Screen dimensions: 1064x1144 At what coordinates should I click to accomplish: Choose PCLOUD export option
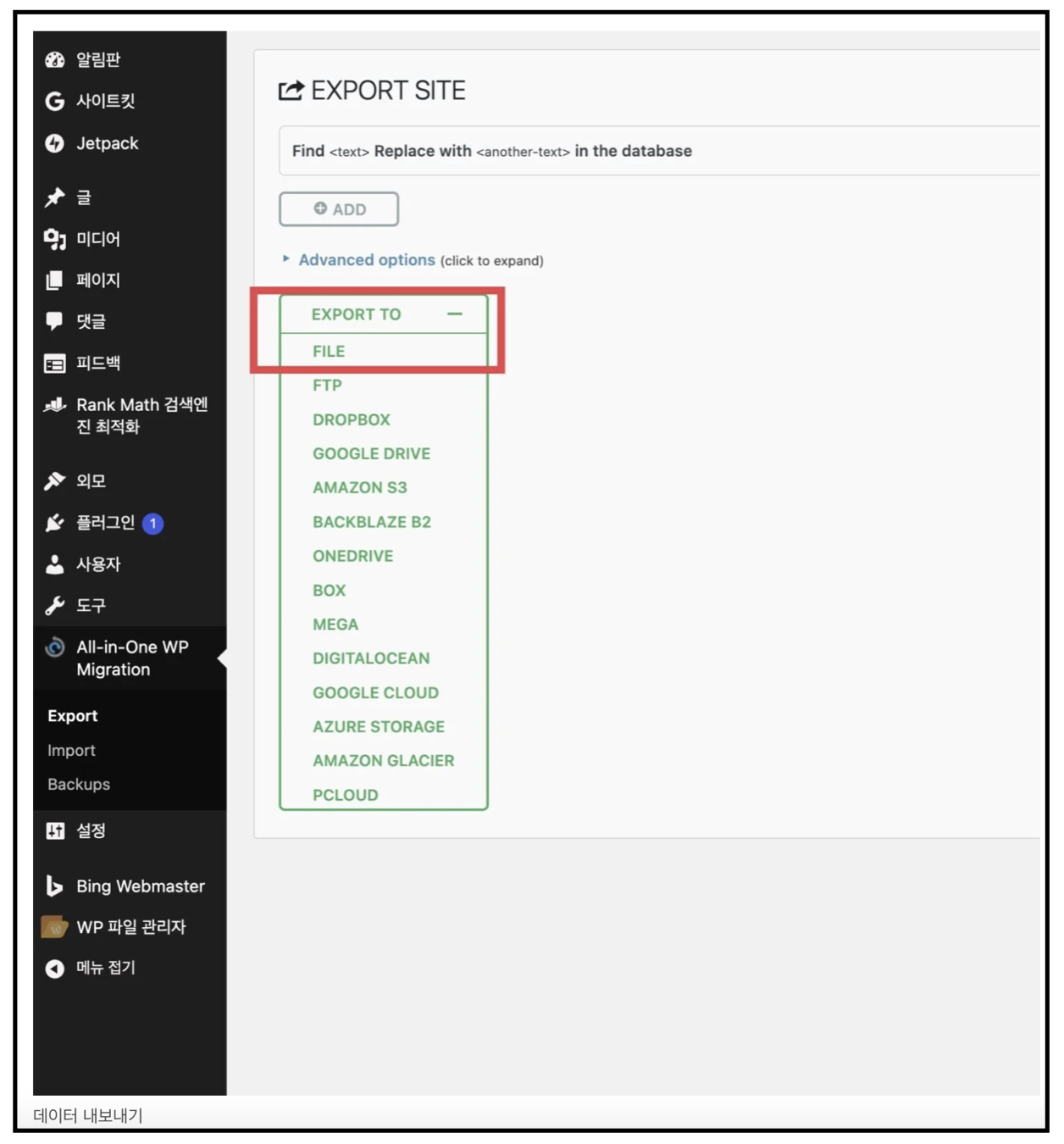point(346,796)
